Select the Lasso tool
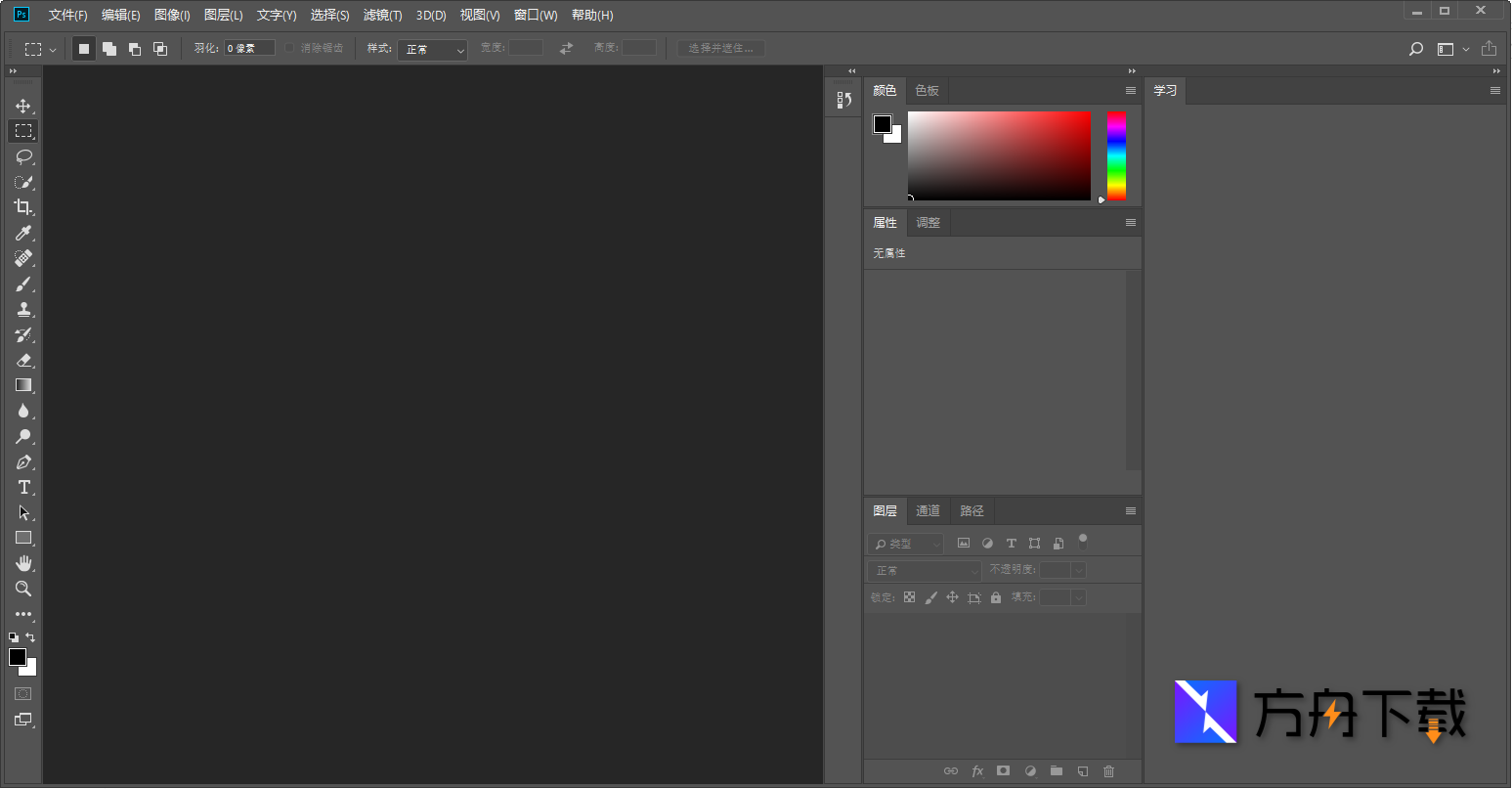 [x=22, y=156]
